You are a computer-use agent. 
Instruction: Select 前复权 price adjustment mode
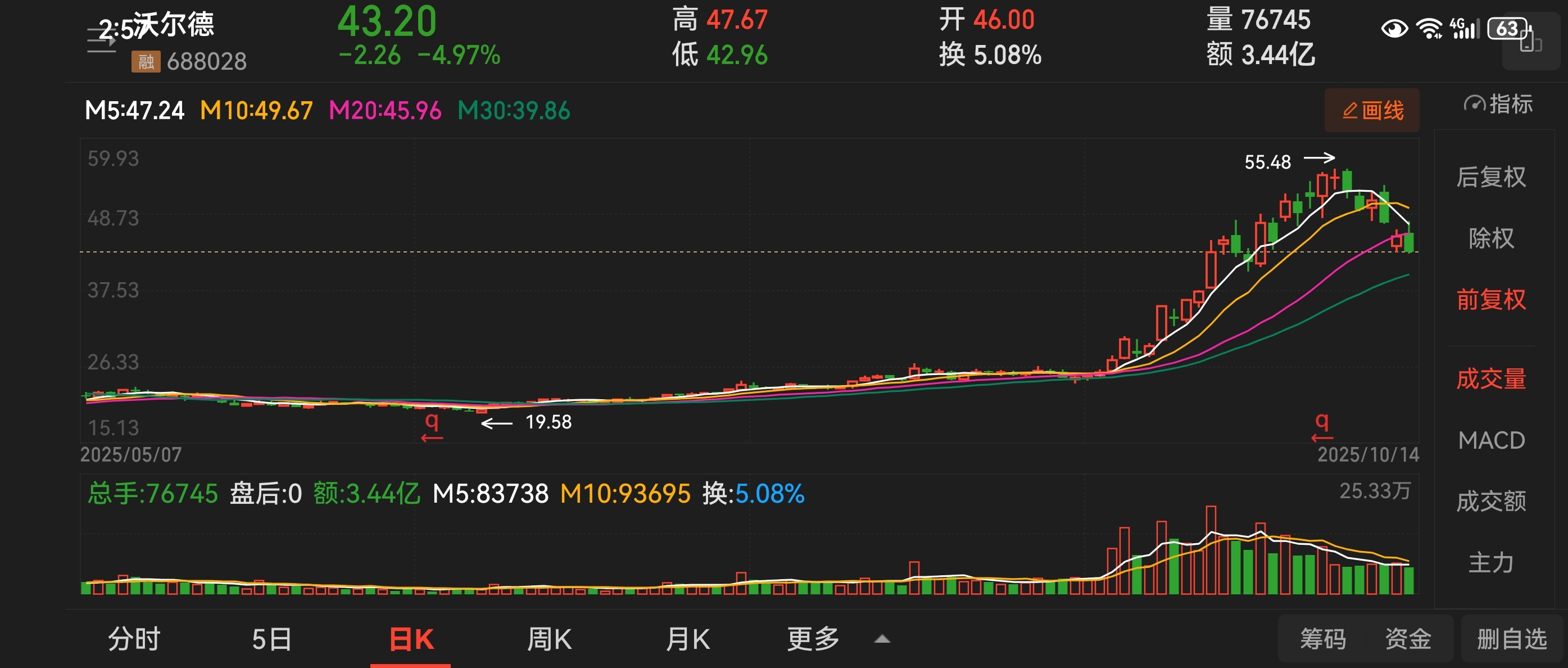pos(1490,299)
